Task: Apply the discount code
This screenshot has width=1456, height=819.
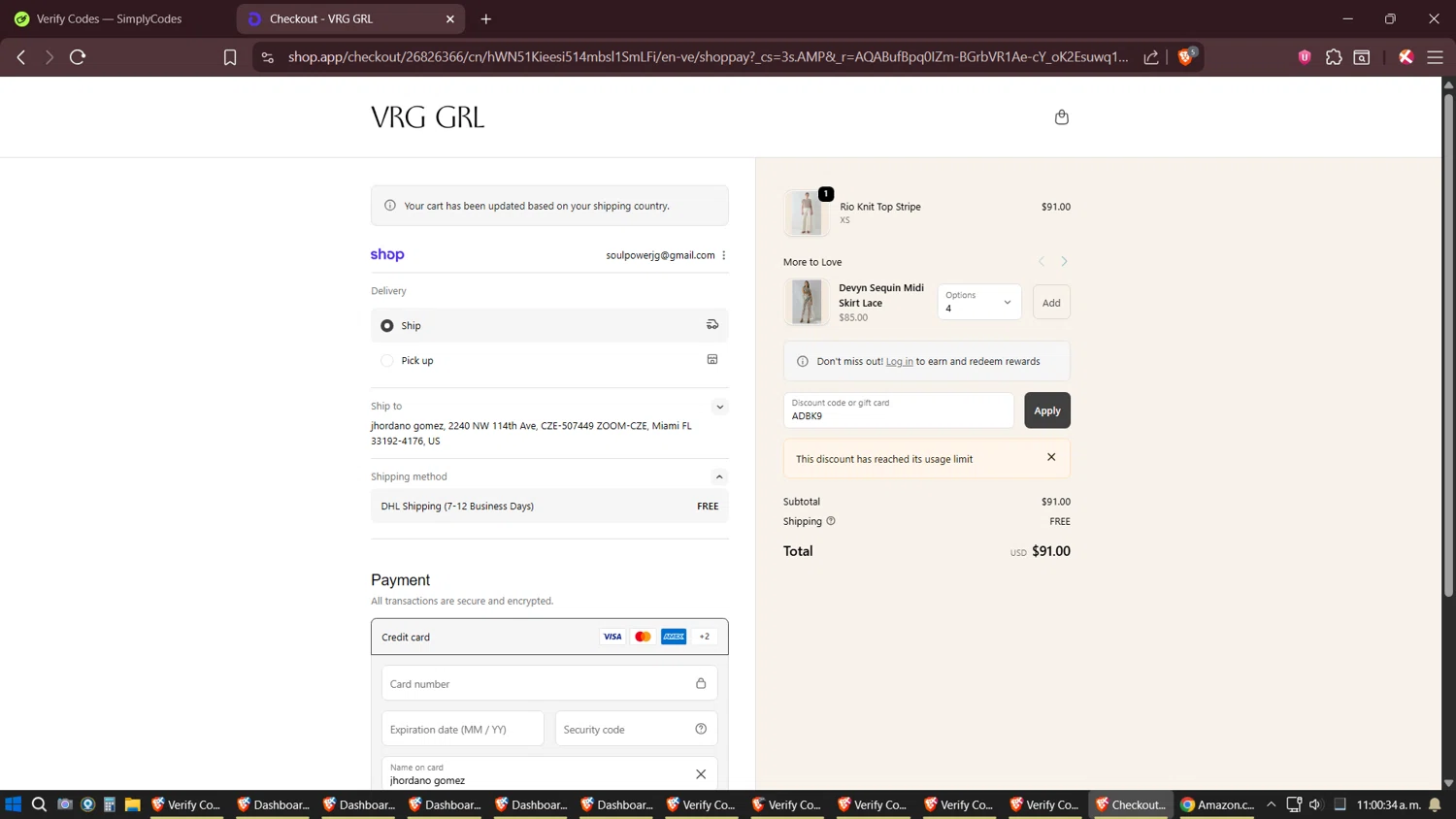Action: tap(1047, 410)
